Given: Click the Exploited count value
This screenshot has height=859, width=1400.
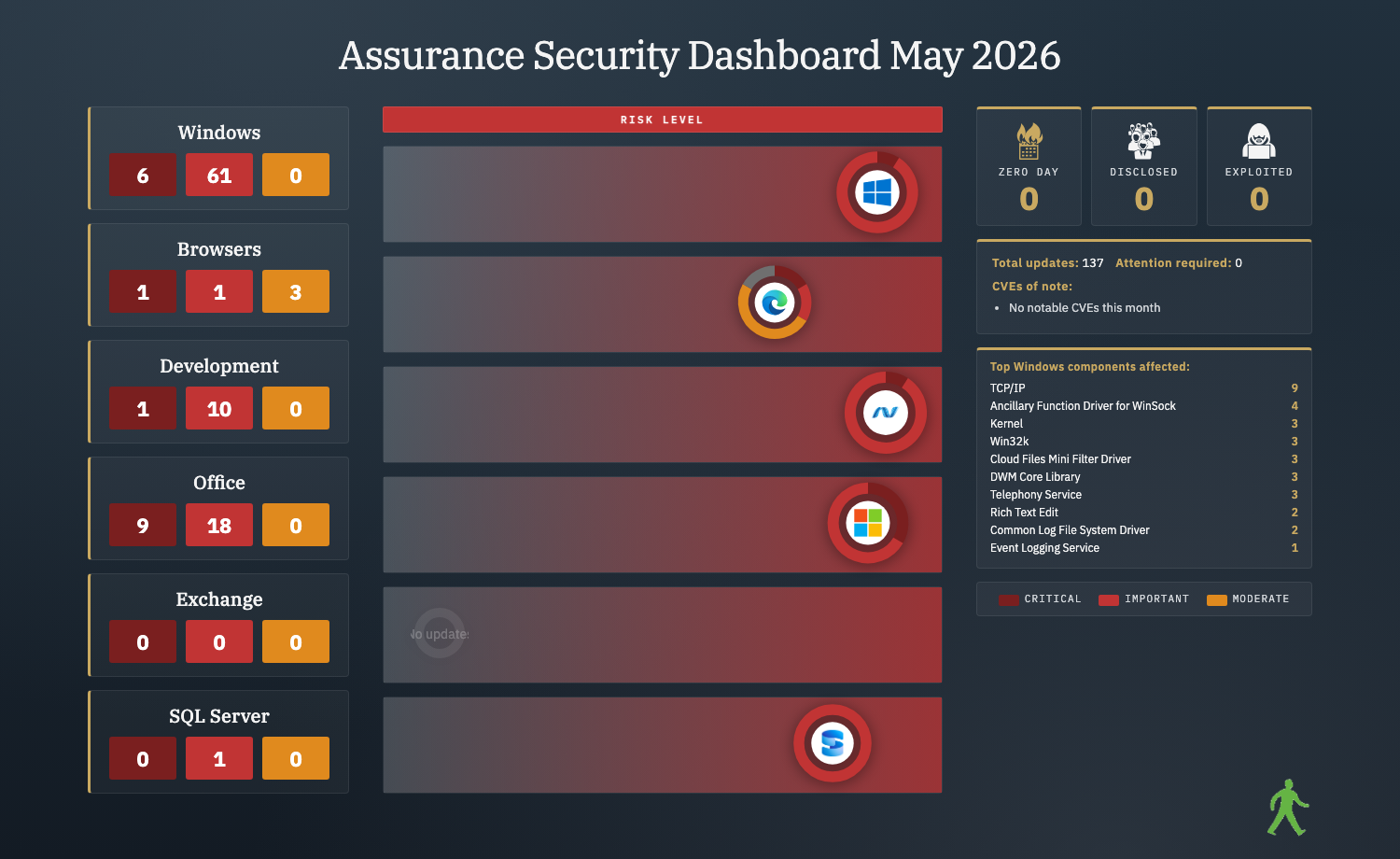Looking at the screenshot, I should 1259,199.
